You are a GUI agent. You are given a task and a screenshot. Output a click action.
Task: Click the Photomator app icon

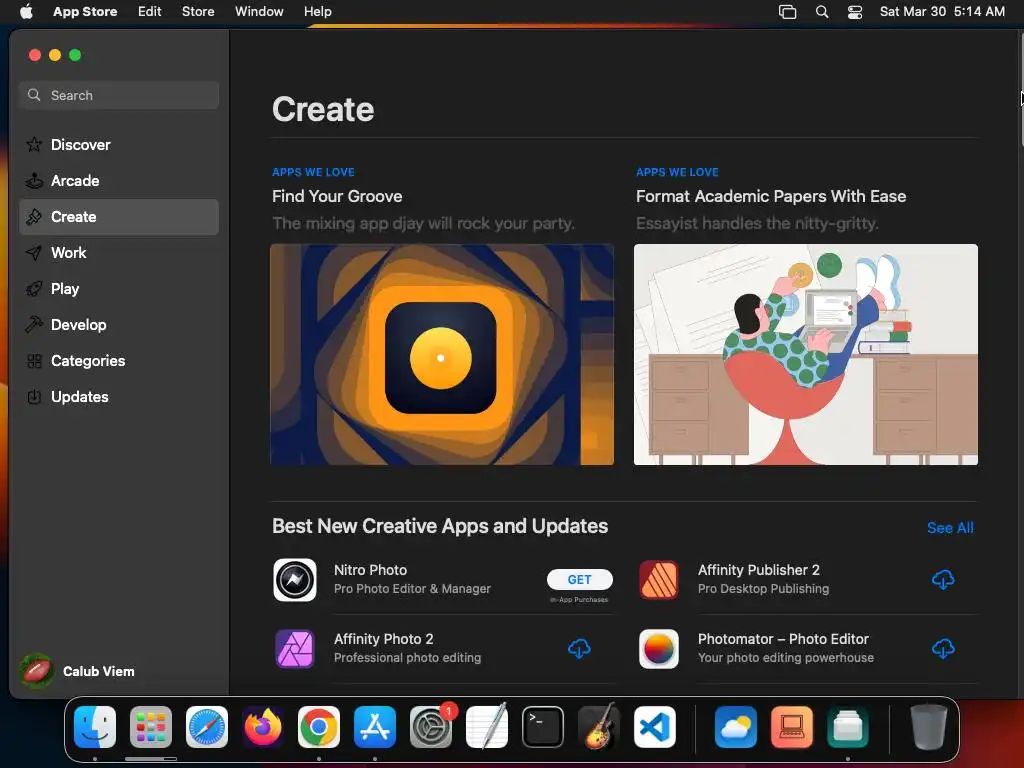click(x=659, y=648)
